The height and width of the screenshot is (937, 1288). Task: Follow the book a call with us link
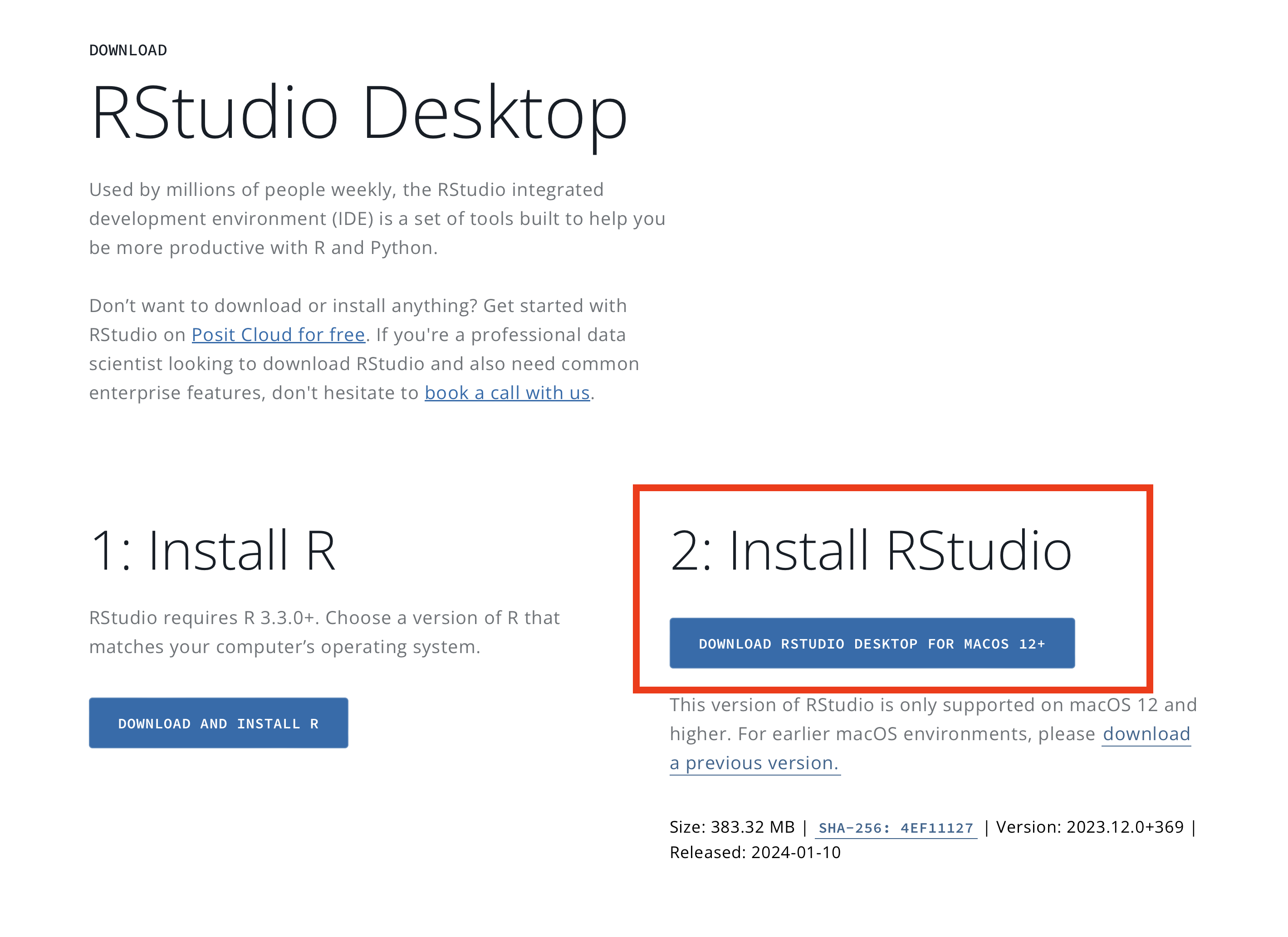coord(507,393)
